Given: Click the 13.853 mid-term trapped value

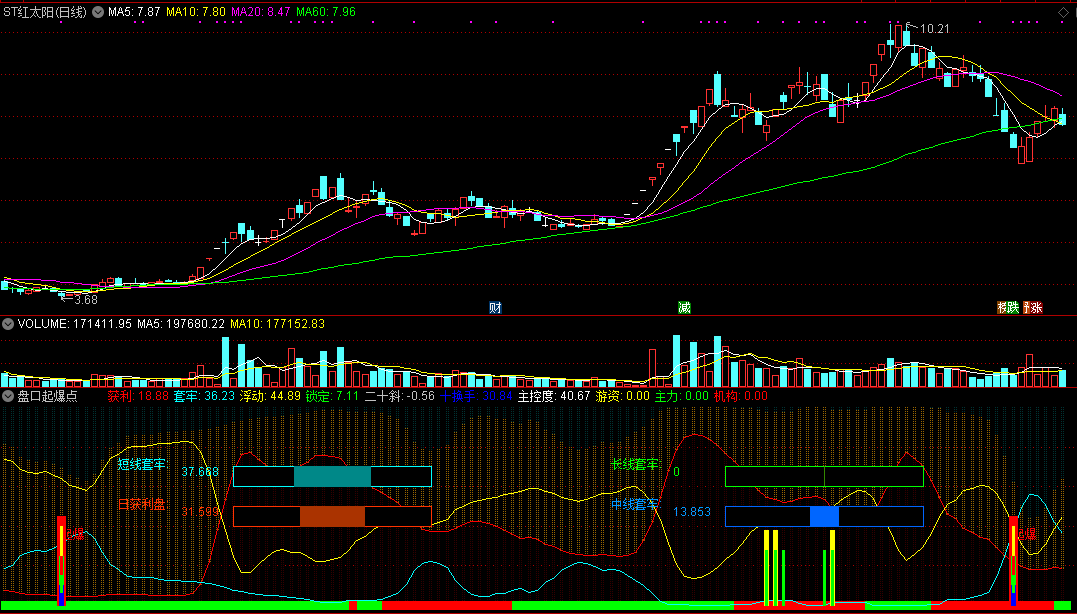Looking at the screenshot, I should [x=692, y=512].
